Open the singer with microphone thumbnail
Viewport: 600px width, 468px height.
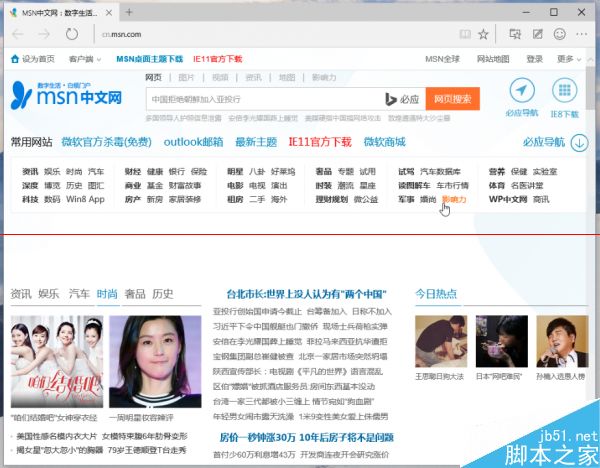pyautogui.click(x=562, y=341)
